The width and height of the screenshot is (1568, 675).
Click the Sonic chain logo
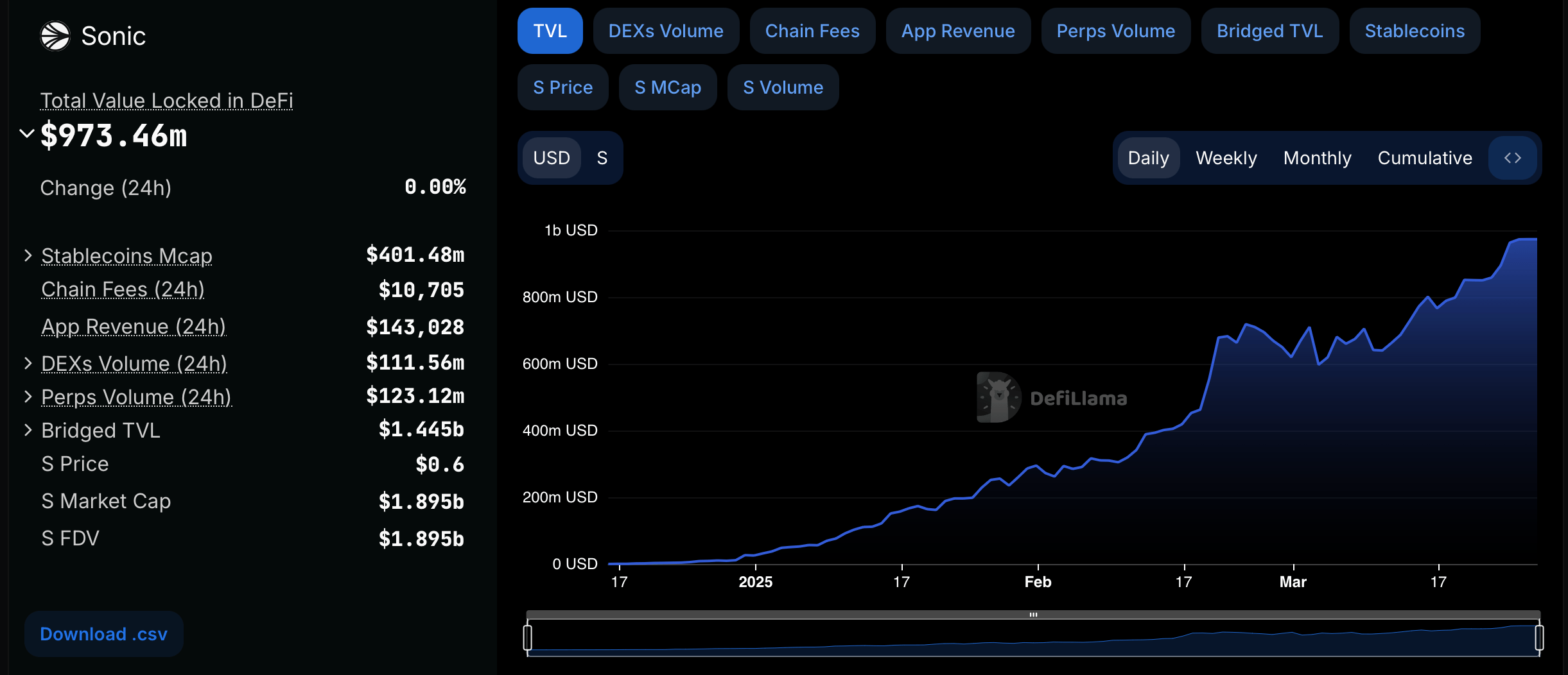[56, 35]
